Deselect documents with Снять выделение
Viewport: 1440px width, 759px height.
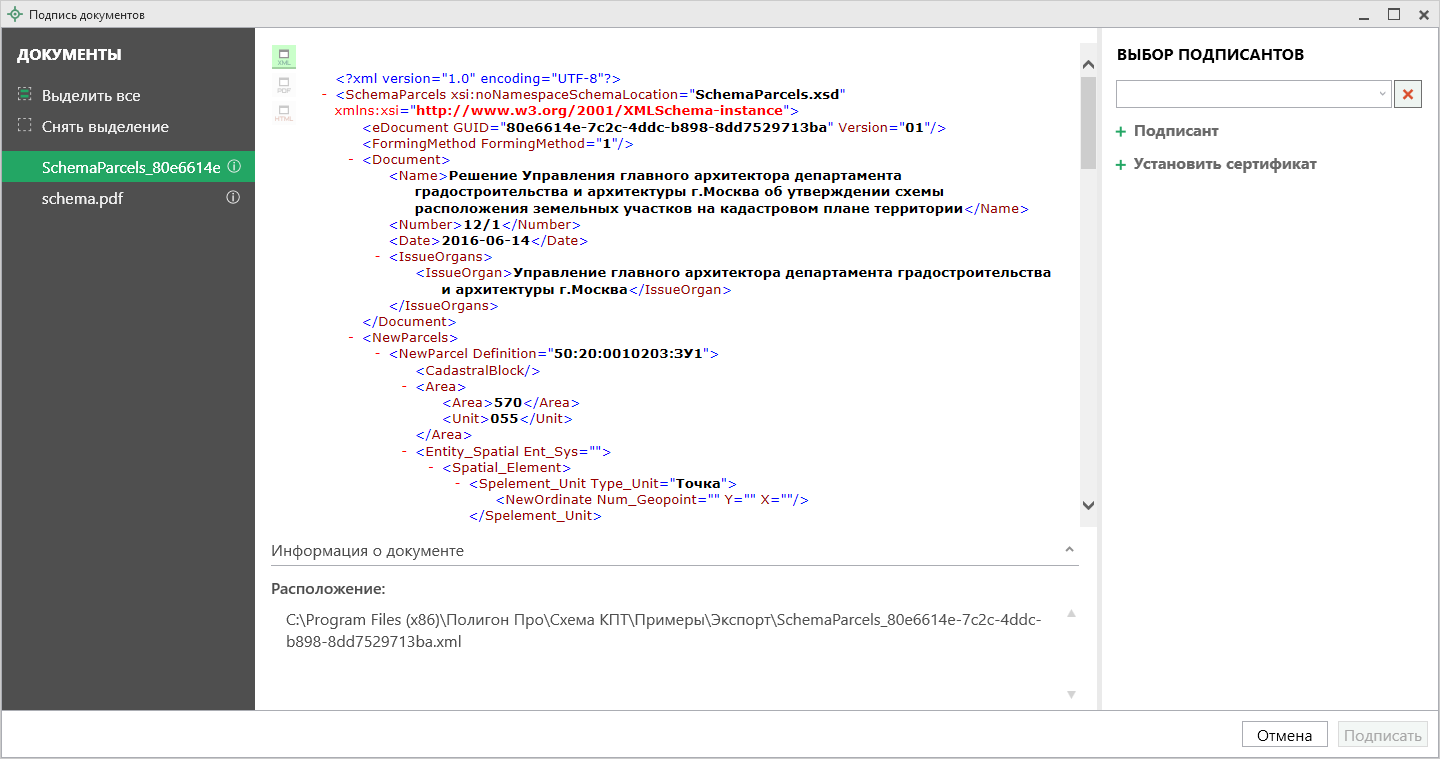[104, 127]
